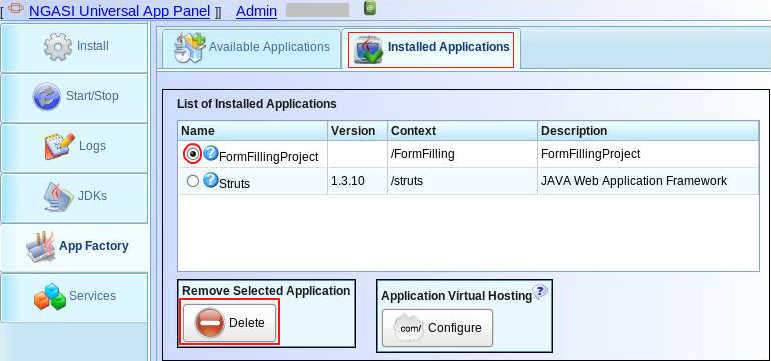Click the Remove Selected Application label
The width and height of the screenshot is (771, 361).
click(x=266, y=291)
